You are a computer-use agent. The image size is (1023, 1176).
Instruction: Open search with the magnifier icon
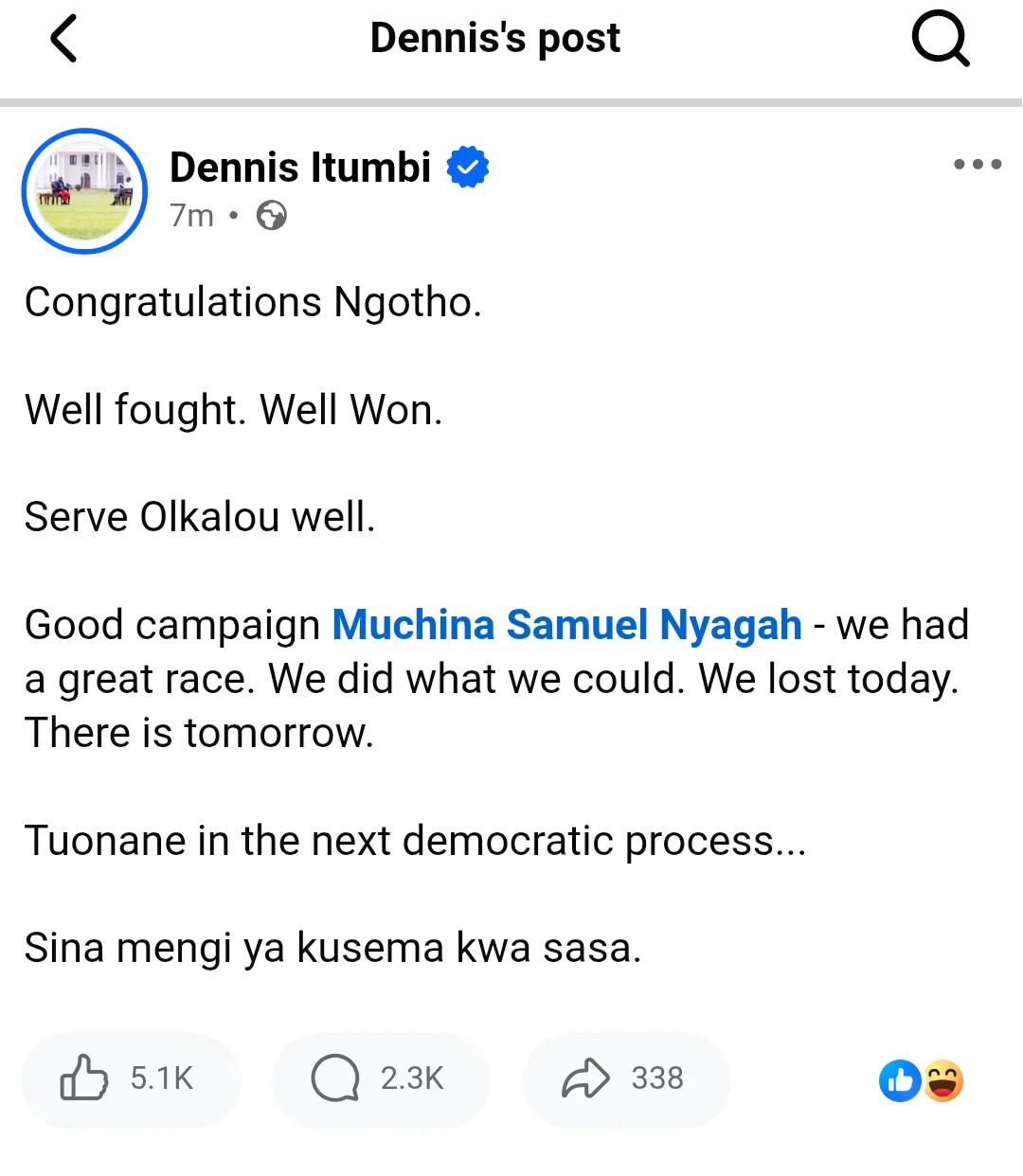click(x=941, y=40)
